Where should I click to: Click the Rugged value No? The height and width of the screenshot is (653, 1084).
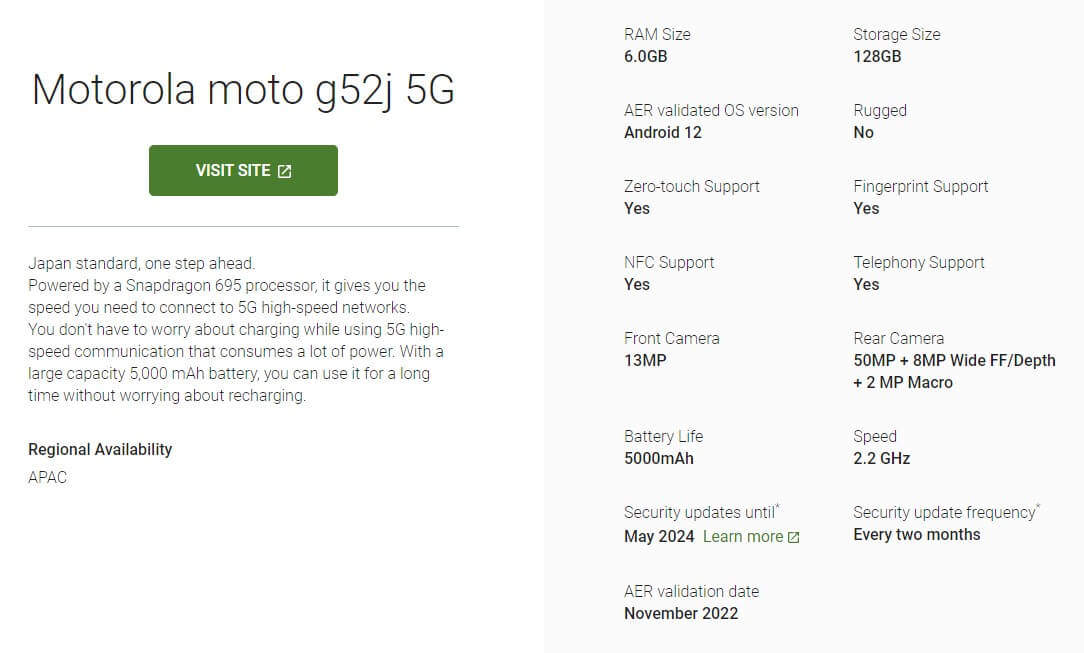[863, 133]
